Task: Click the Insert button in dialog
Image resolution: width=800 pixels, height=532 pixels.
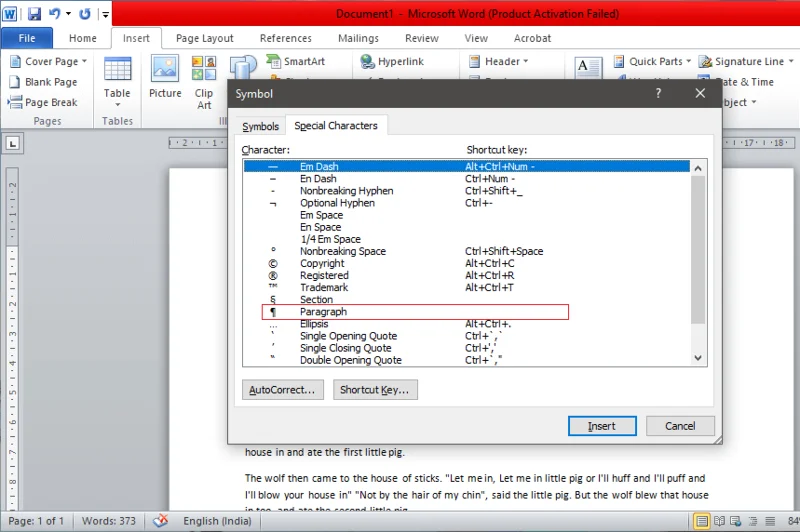Action: [602, 426]
